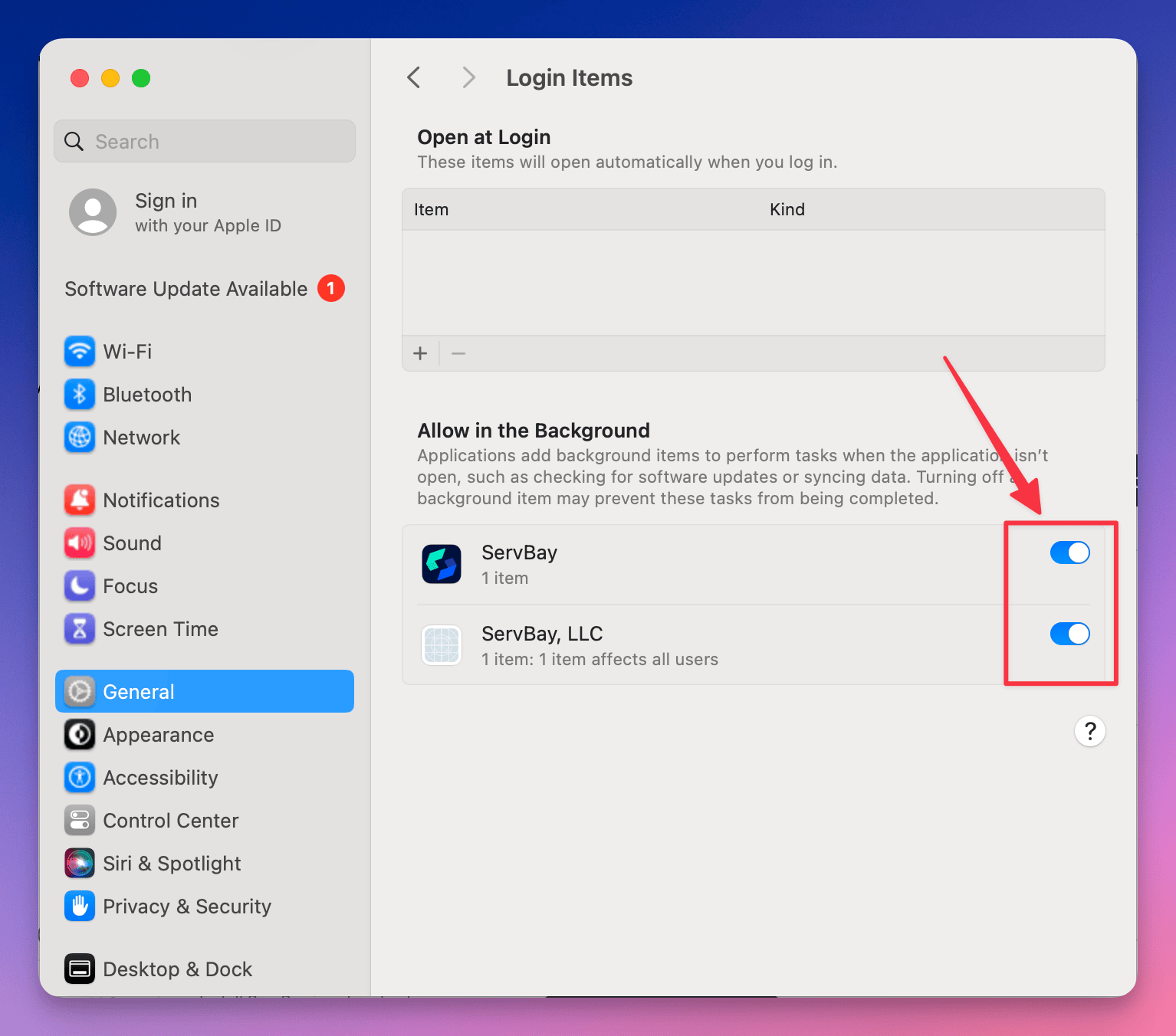Viewport: 1176px width, 1036px height.
Task: Click the General gear icon
Action: pyautogui.click(x=80, y=692)
